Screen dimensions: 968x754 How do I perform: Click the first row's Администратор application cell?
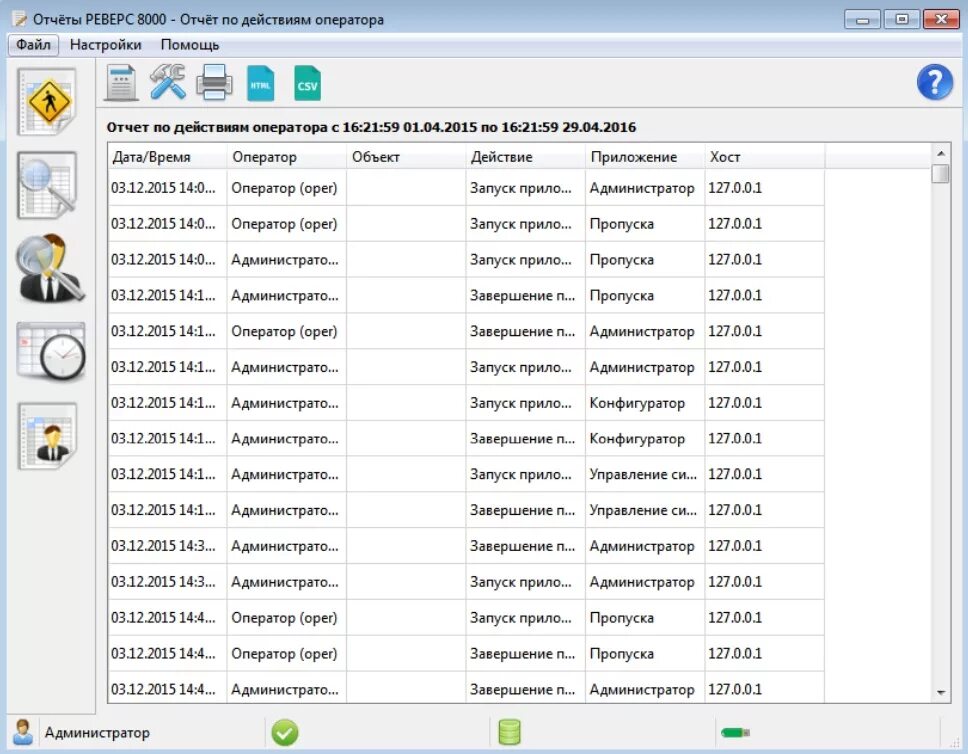[x=645, y=188]
